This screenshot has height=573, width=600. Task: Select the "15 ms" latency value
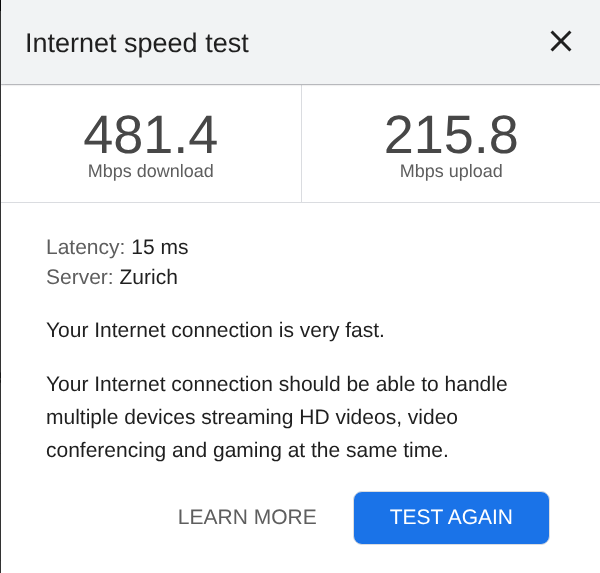[160, 247]
